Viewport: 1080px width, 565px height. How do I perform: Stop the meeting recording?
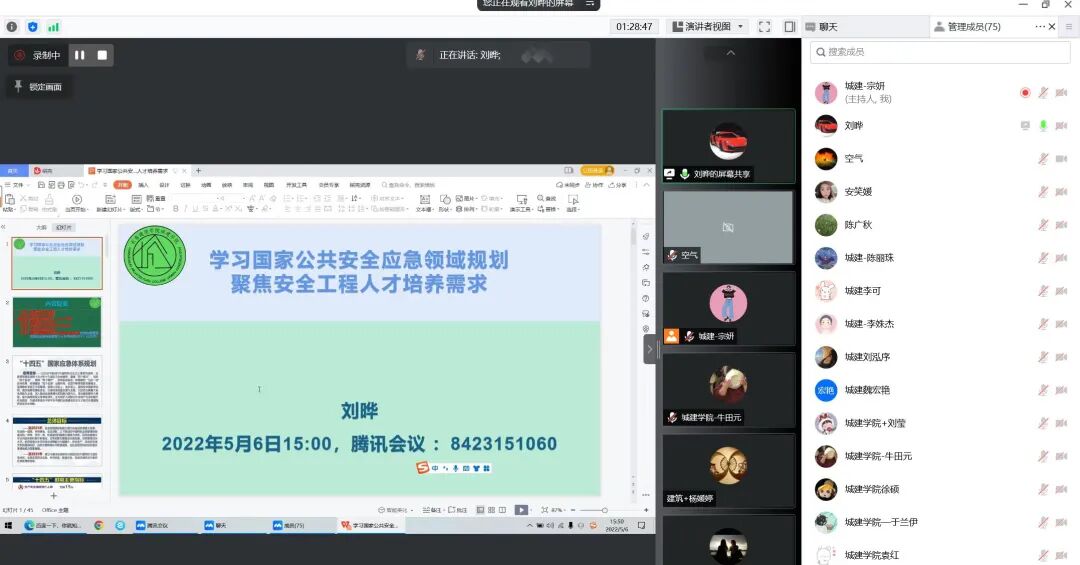coord(102,55)
